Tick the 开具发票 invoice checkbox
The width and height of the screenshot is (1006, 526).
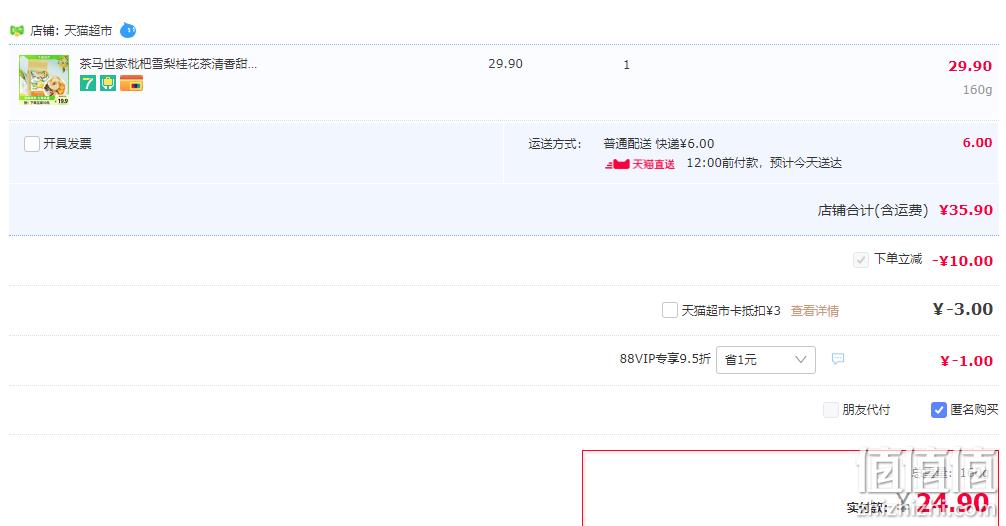(x=31, y=144)
